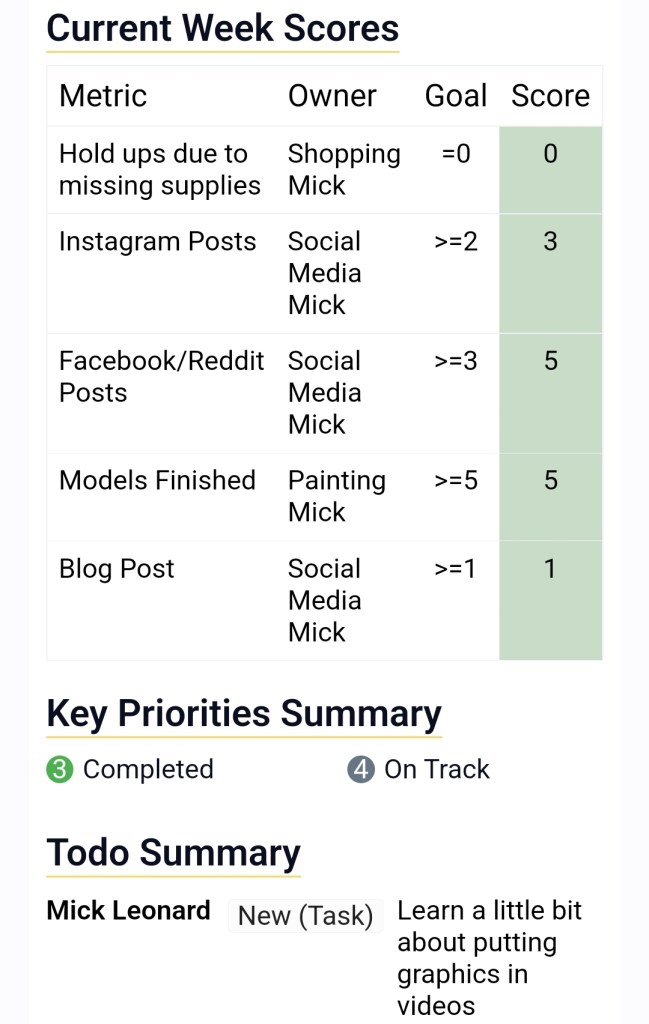
Task: Jump to the Todo Summary heading
Action: [173, 853]
